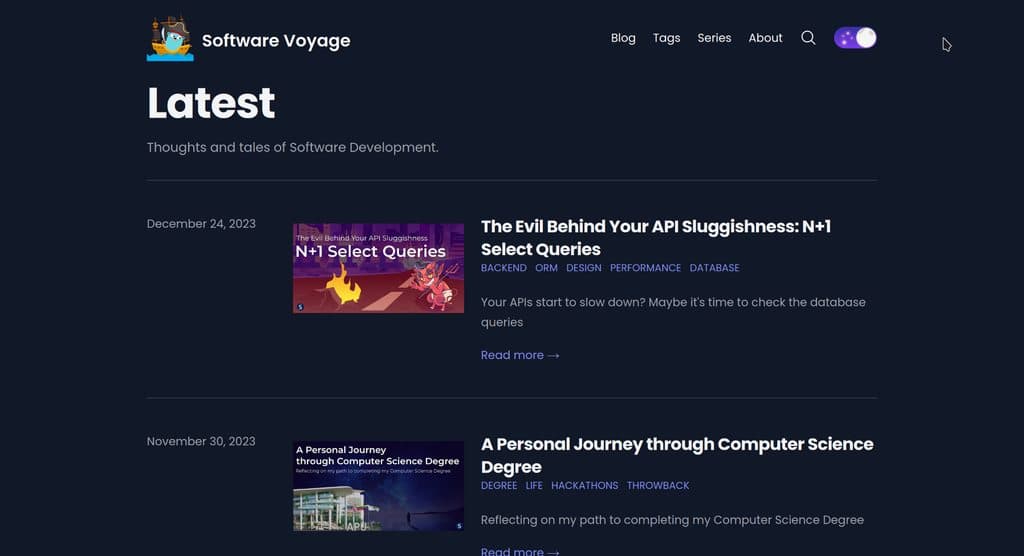Open the DATABASE tag

pyautogui.click(x=714, y=268)
